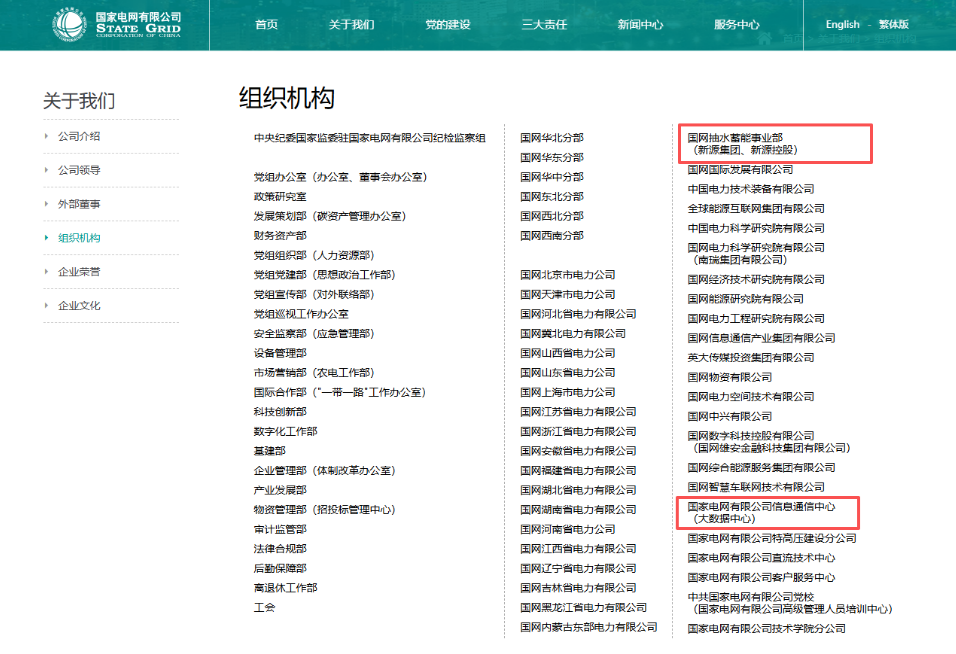Click the arrow bullet beside 公司介绍

pyautogui.click(x=46, y=137)
